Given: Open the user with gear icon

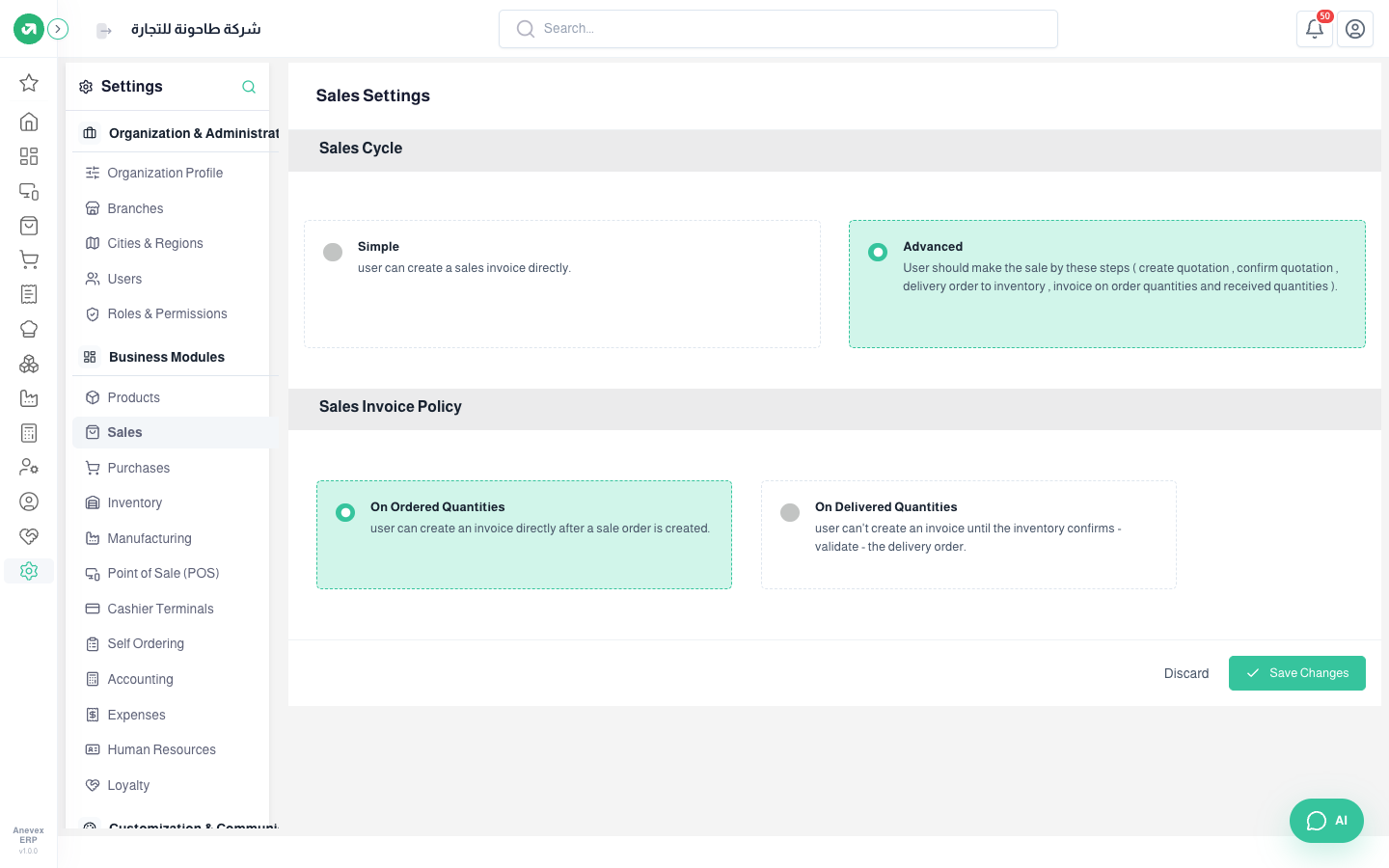Looking at the screenshot, I should pos(29,467).
